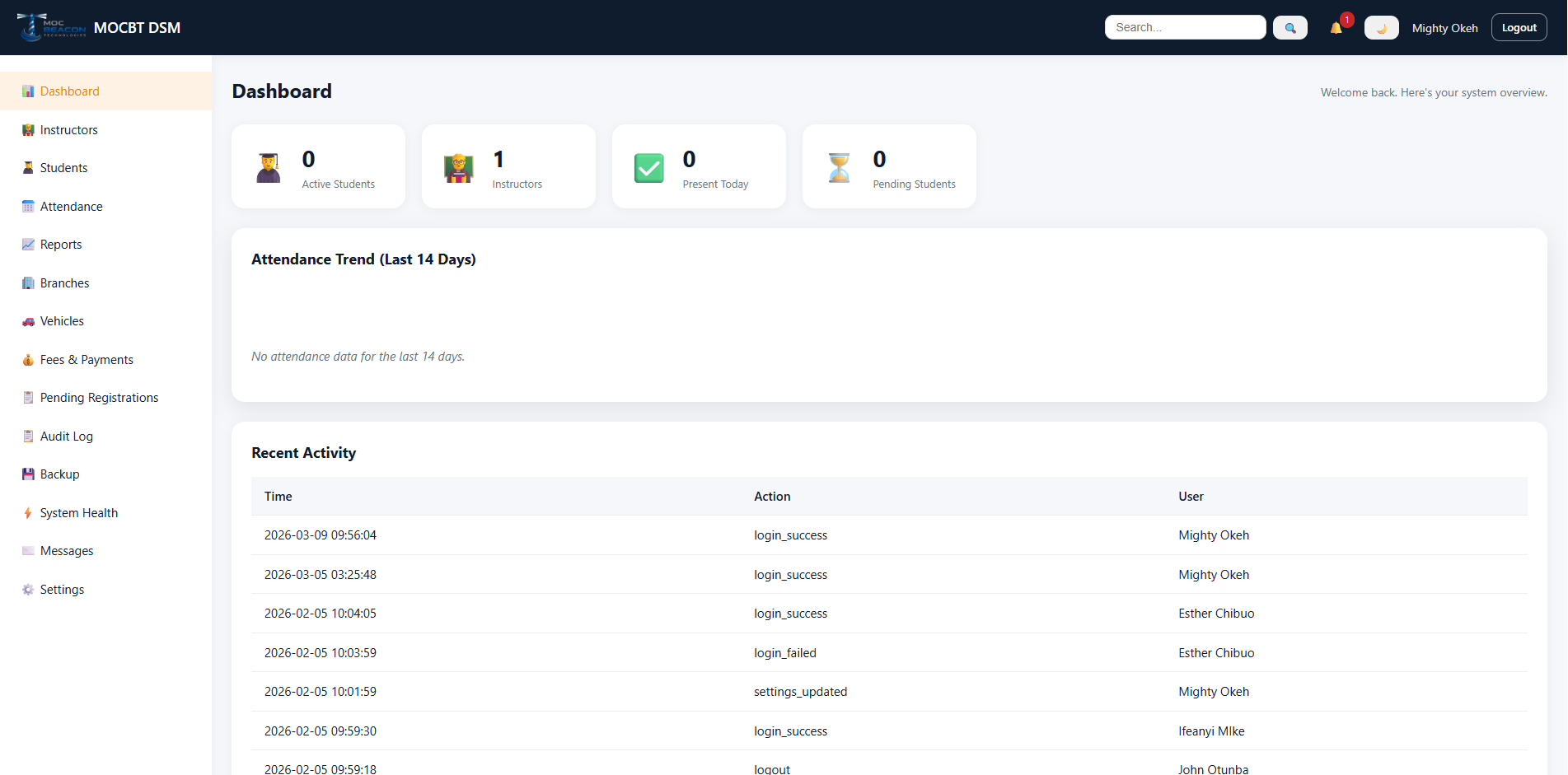Open Fees & Payments via money-bag icon
The image size is (1568, 775).
coord(29,359)
